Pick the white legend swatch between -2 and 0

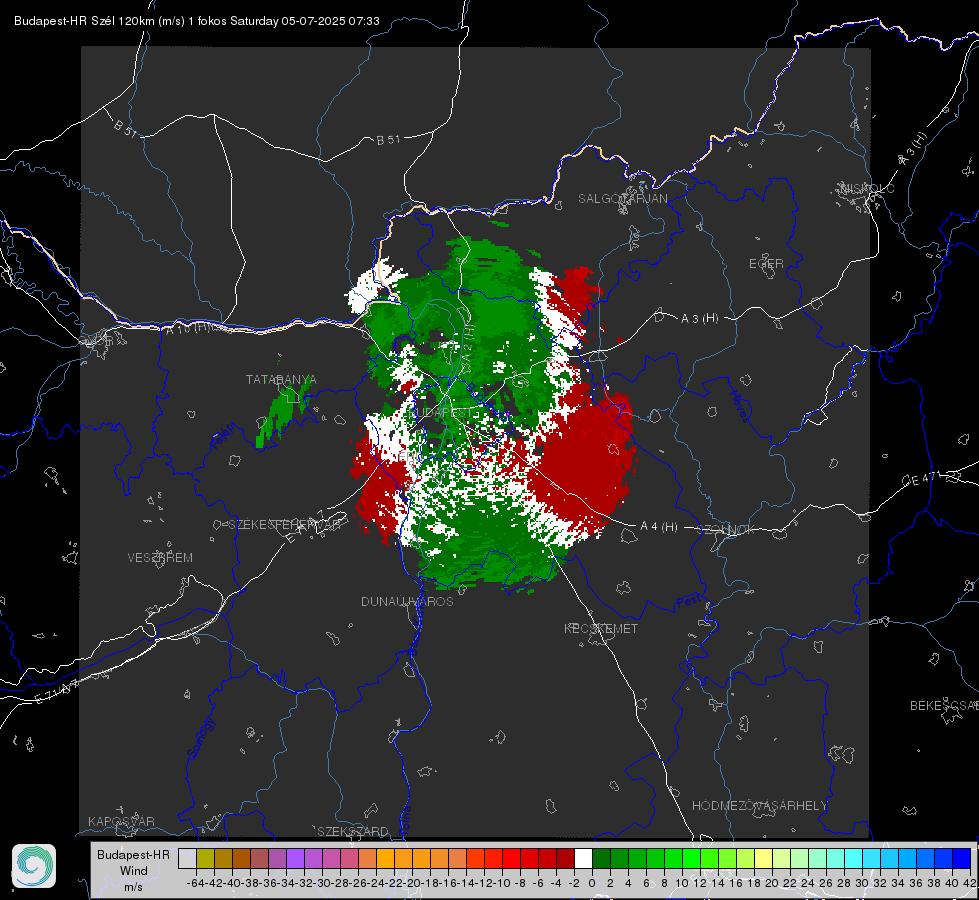pos(583,858)
